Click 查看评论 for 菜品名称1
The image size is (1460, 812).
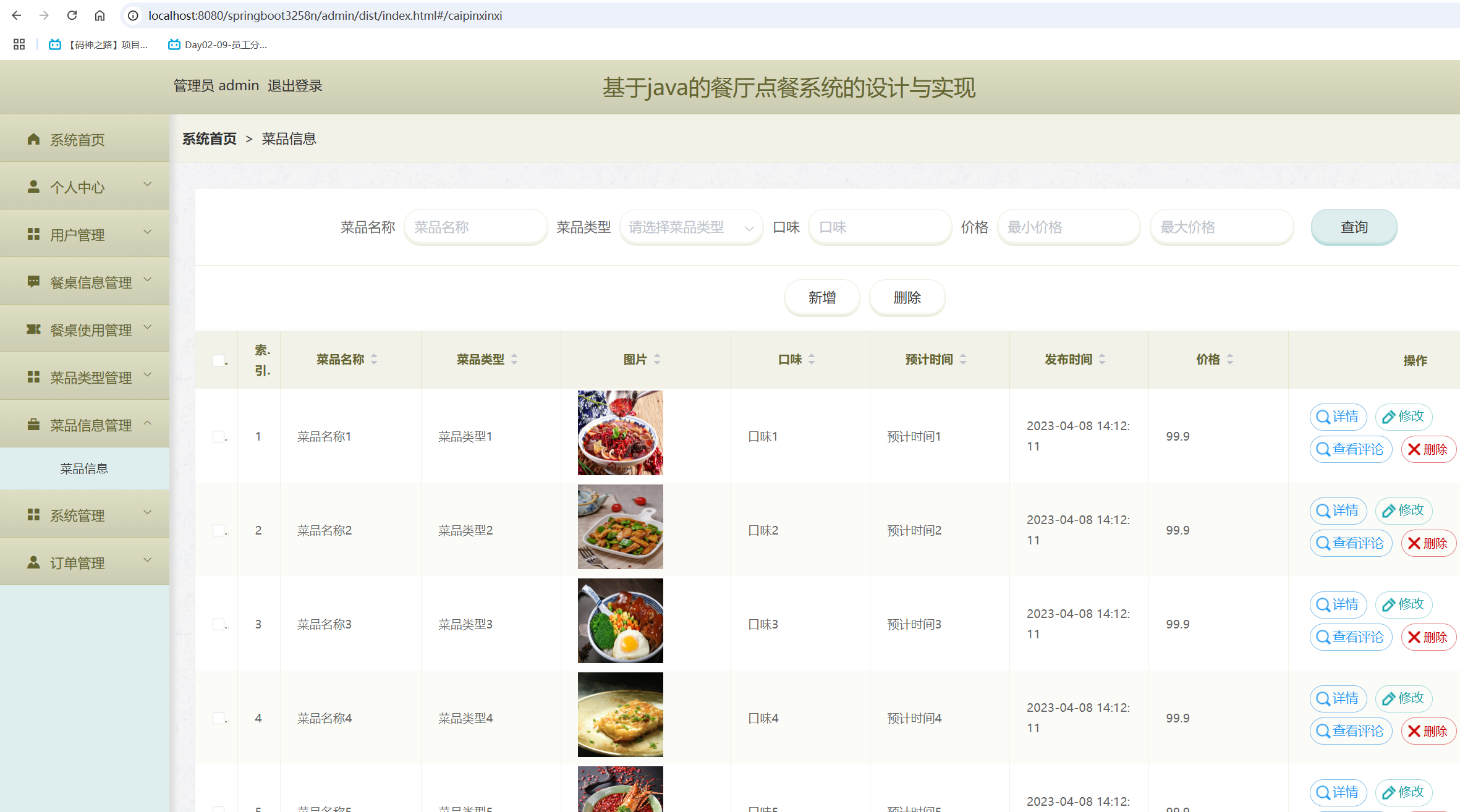click(x=1351, y=449)
